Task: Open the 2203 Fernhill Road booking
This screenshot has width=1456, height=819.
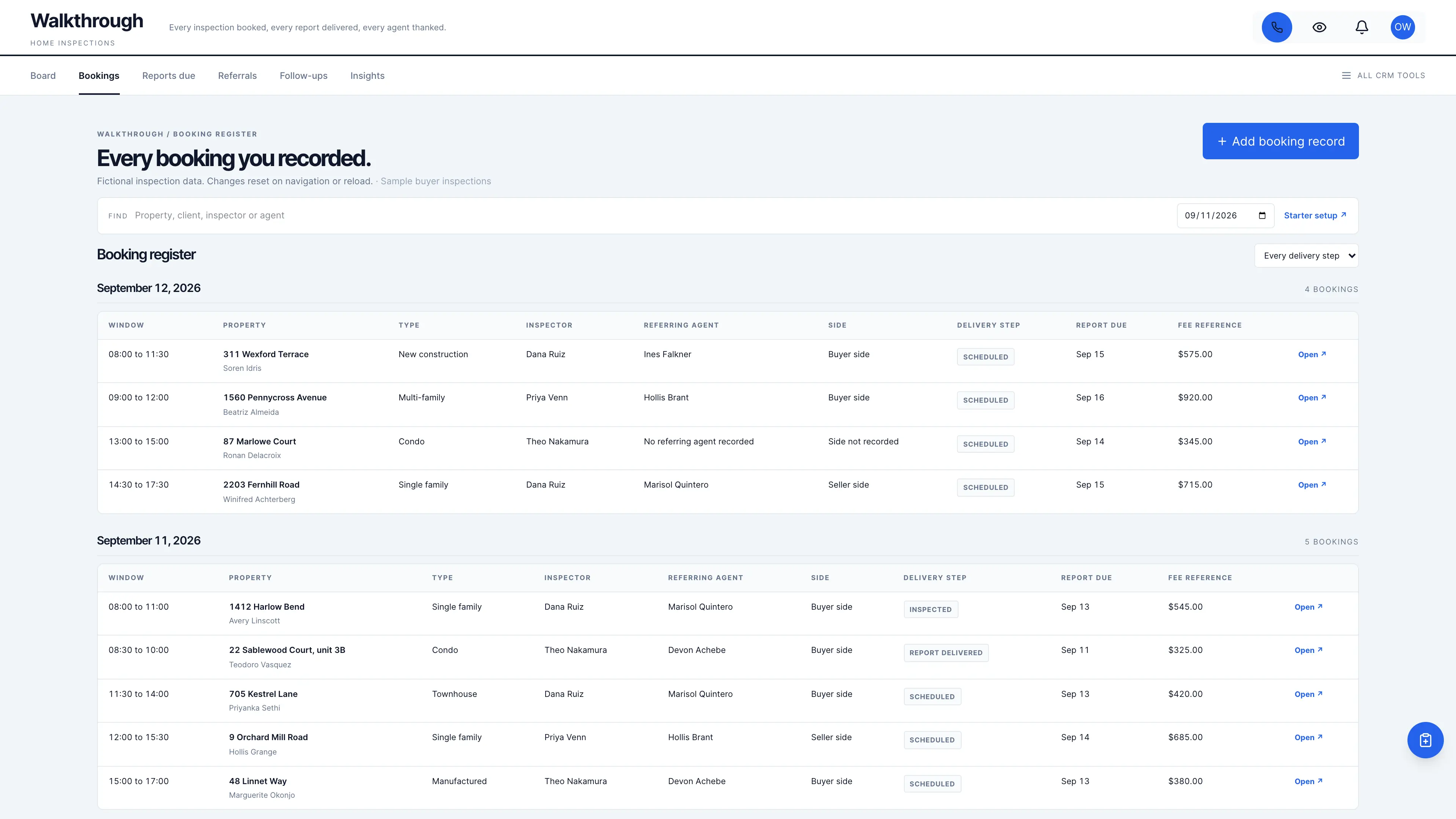Action: pos(1311,485)
